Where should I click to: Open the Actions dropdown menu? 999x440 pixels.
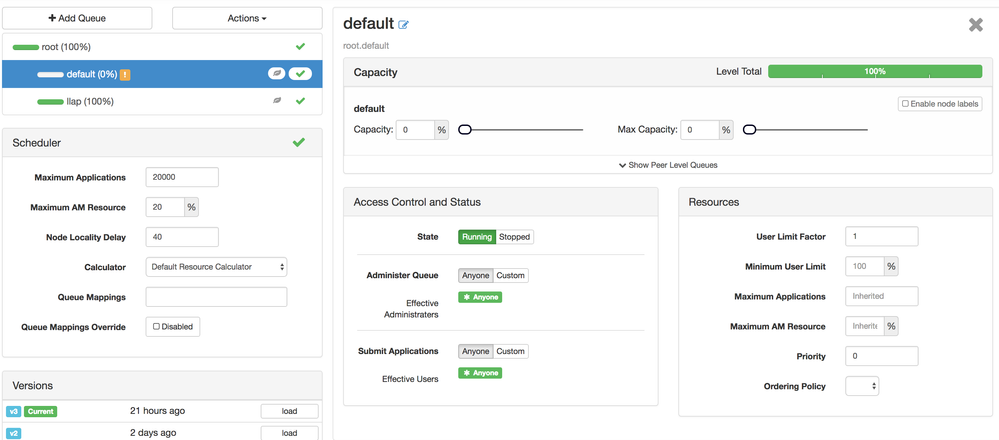coord(246,18)
